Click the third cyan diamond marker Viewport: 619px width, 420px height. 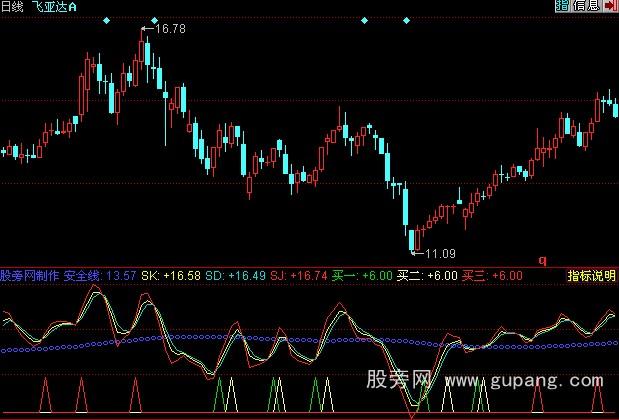363,20
